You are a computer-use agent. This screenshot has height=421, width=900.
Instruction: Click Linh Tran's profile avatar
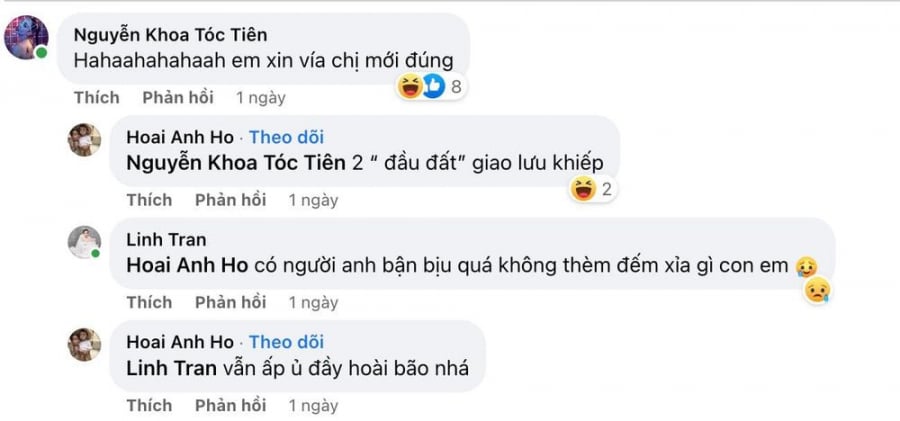pos(84,242)
